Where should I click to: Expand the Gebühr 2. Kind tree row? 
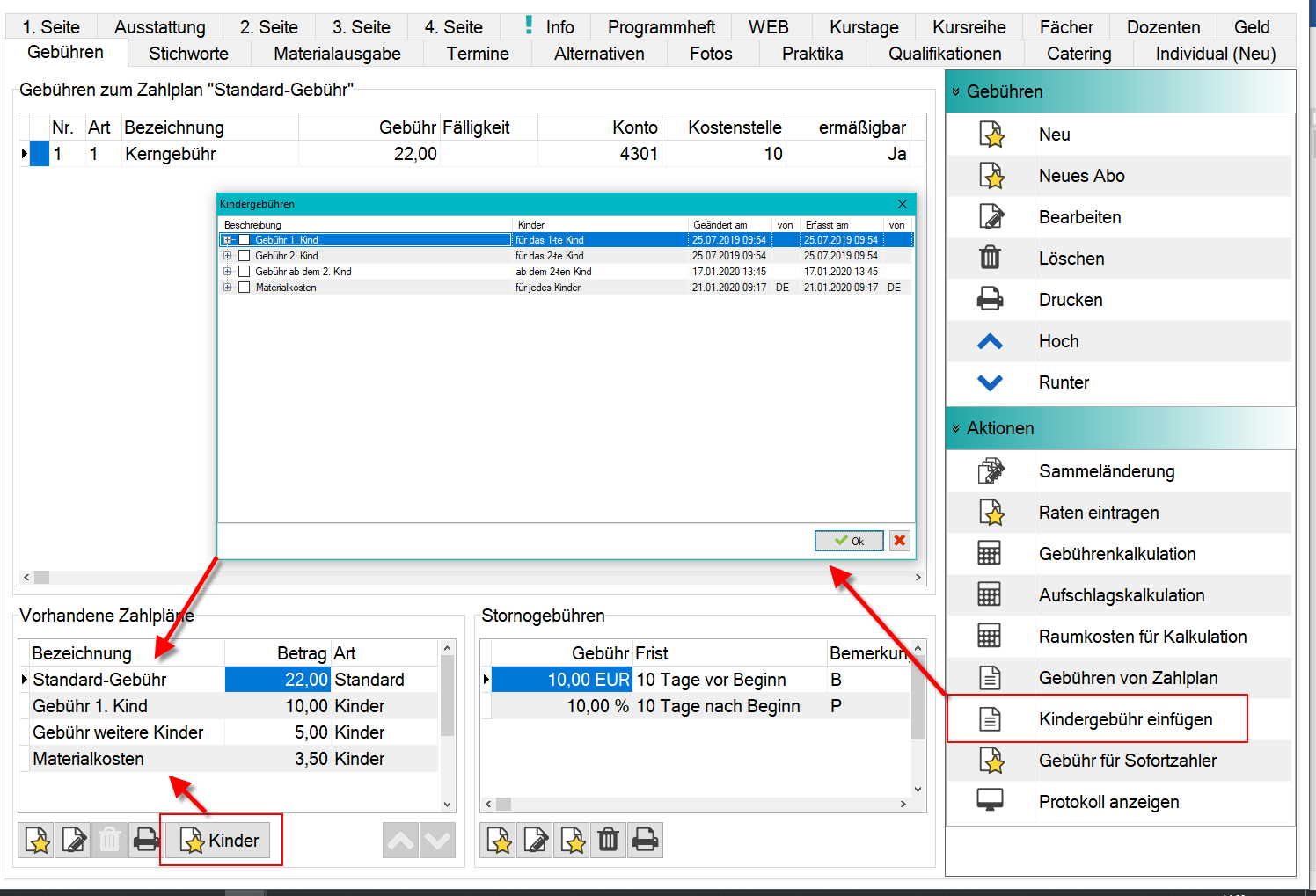point(228,256)
